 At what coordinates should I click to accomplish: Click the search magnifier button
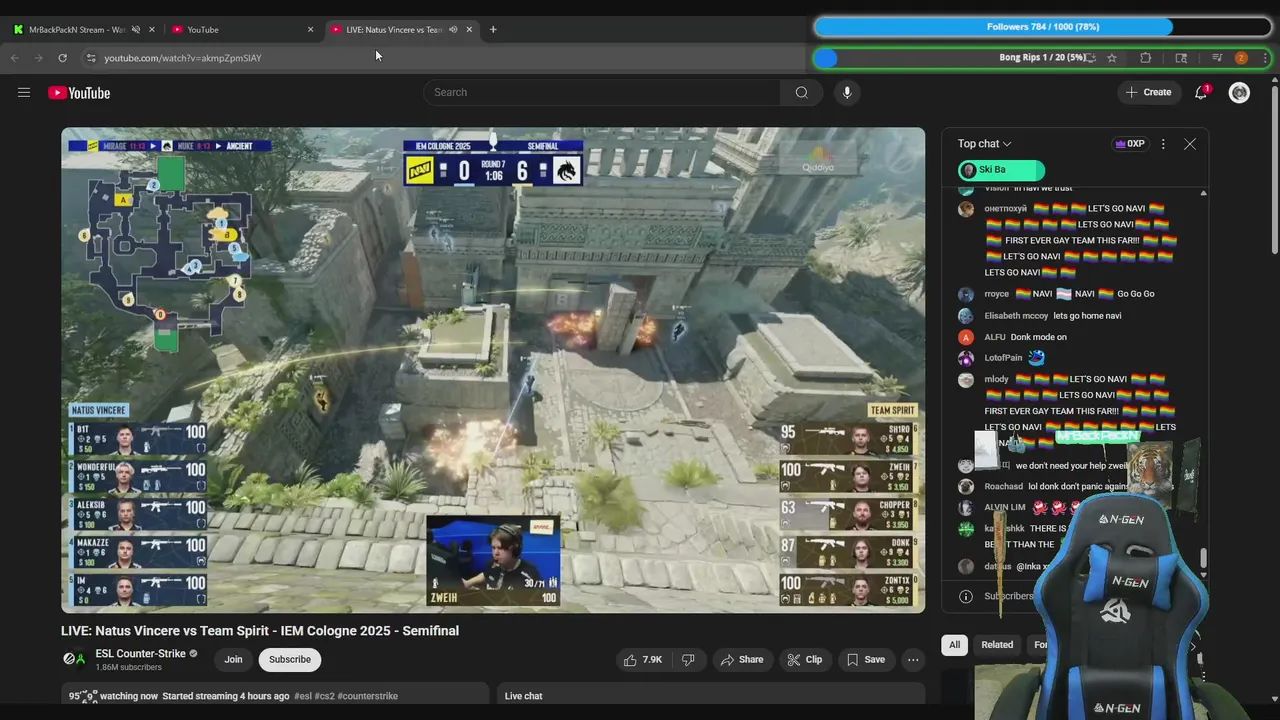(802, 92)
